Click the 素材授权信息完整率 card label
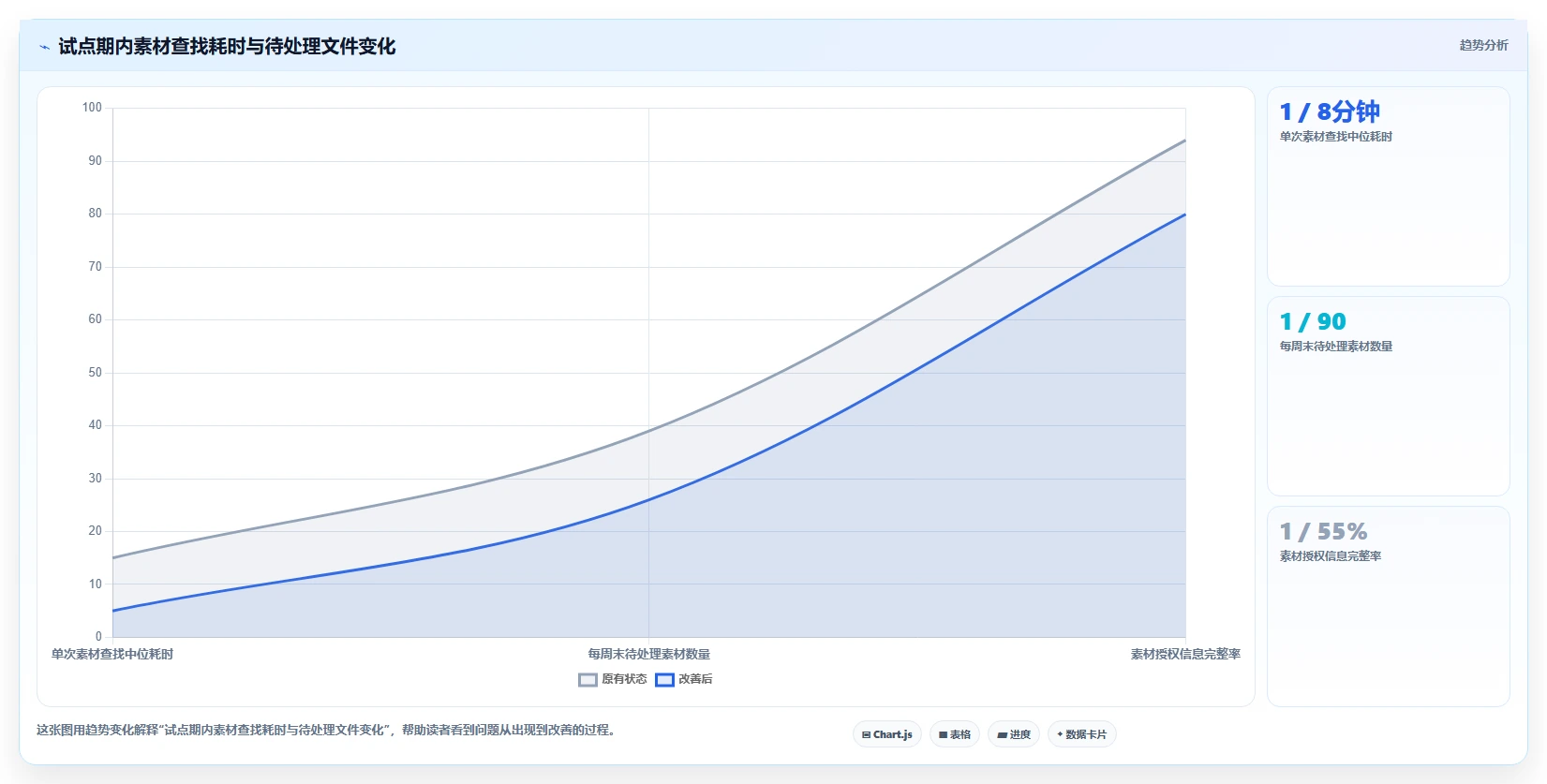Image resolution: width=1547 pixels, height=784 pixels. click(x=1331, y=556)
